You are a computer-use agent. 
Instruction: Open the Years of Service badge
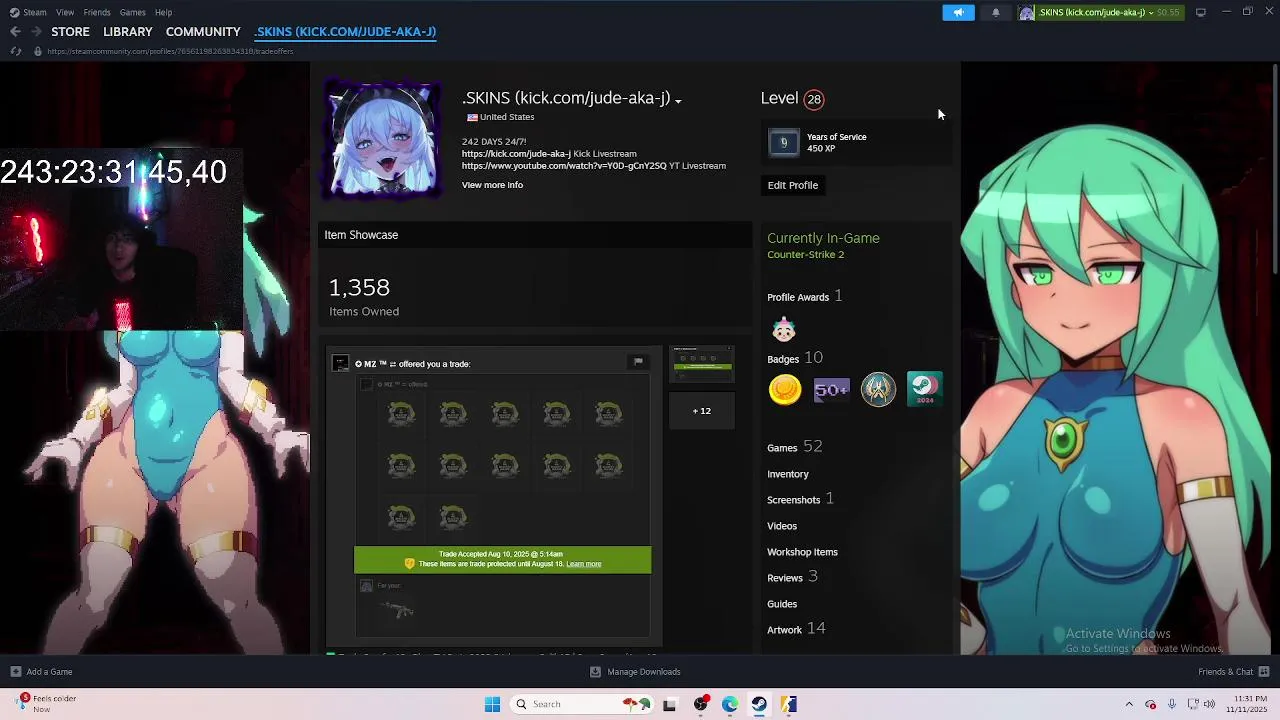tap(784, 143)
